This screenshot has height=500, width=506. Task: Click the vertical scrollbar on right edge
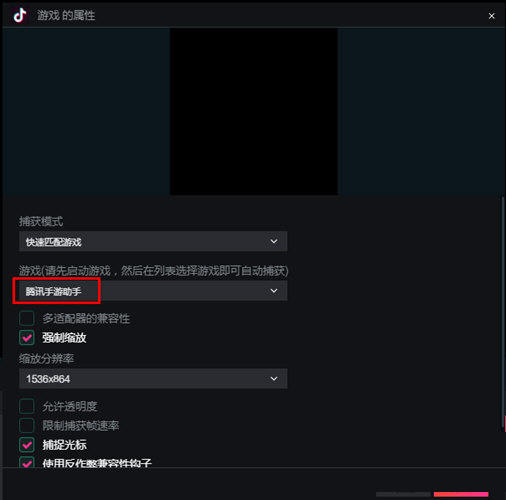click(x=503, y=312)
